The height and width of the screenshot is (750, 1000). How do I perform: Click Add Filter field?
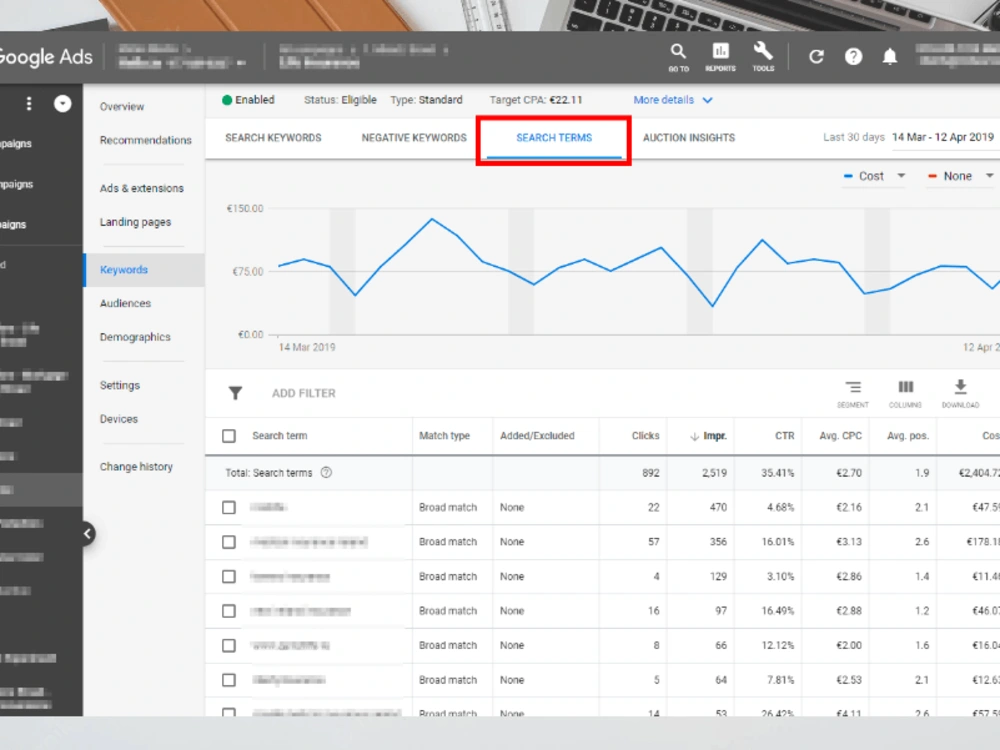pyautogui.click(x=304, y=393)
